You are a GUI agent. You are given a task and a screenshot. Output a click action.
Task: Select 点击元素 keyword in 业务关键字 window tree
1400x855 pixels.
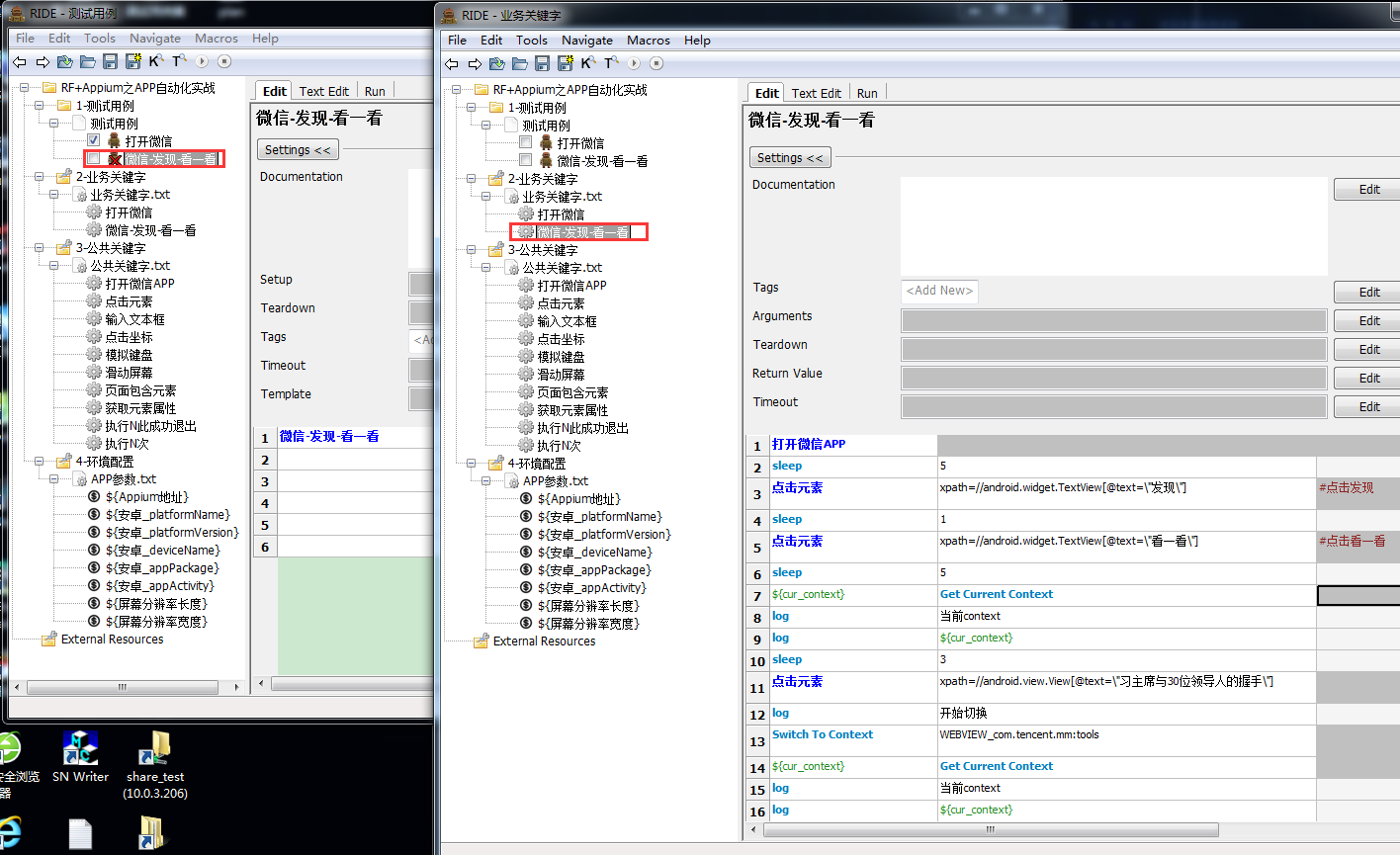coord(561,303)
